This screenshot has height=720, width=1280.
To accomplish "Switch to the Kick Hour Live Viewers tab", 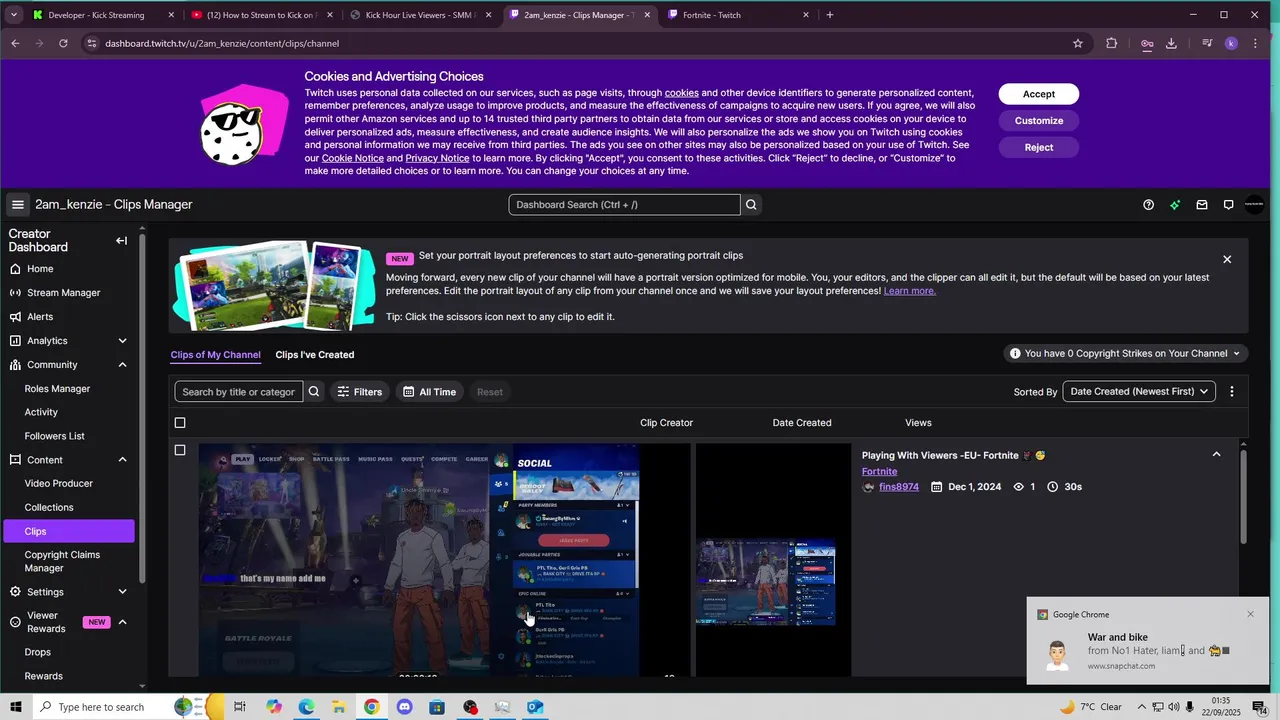I will pyautogui.click(x=420, y=15).
